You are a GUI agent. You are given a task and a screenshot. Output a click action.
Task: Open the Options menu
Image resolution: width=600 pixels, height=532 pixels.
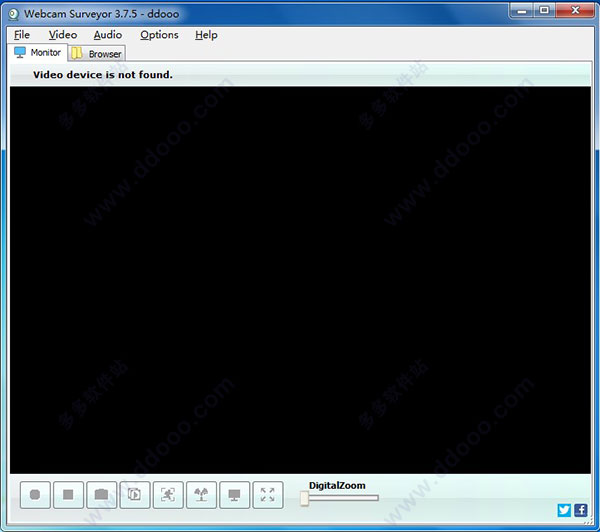159,35
